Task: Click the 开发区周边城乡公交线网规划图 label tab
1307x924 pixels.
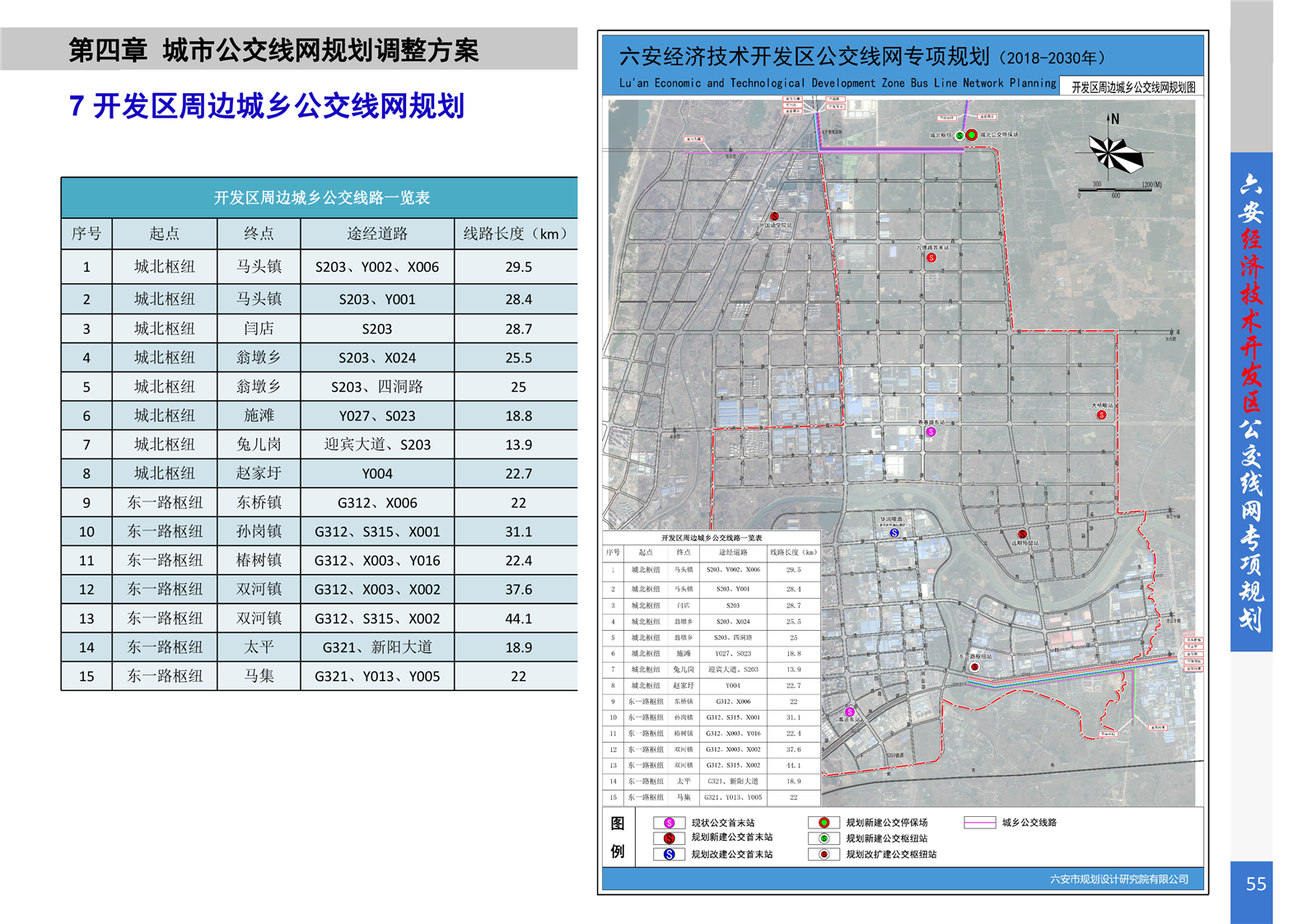Action: point(1133,87)
